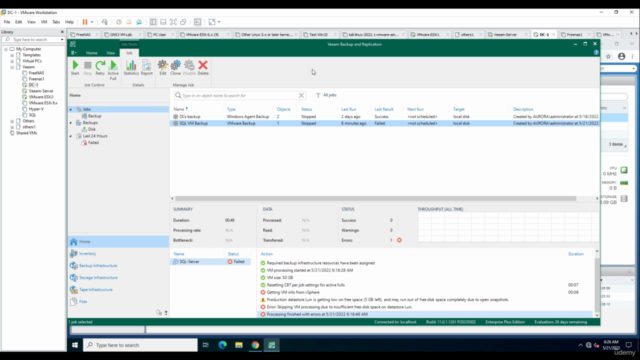Start the selected job with the Start icon
640x360 pixels.
(75, 67)
